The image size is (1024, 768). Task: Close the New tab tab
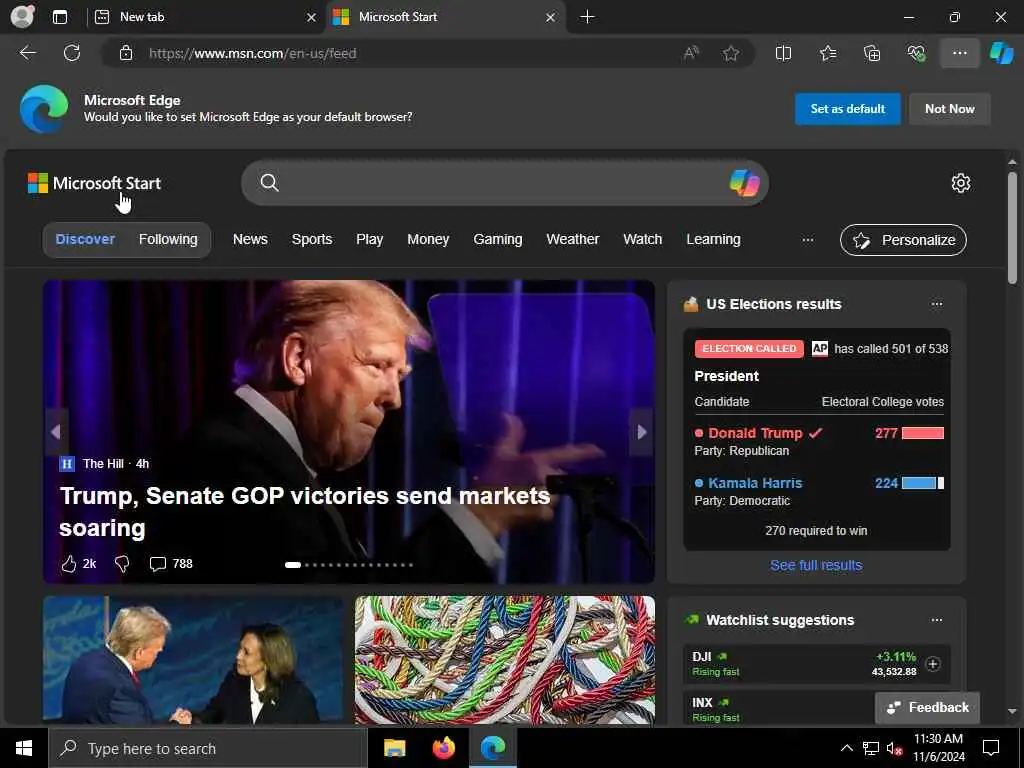pos(312,18)
